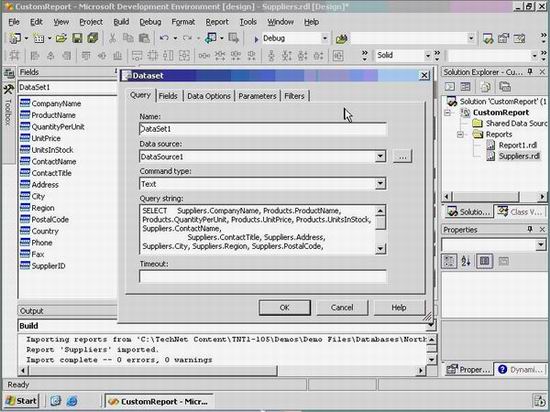This screenshot has height=412, width=550.
Task: Click the Toolbox hammer icon on sidebar
Action: coord(8,89)
